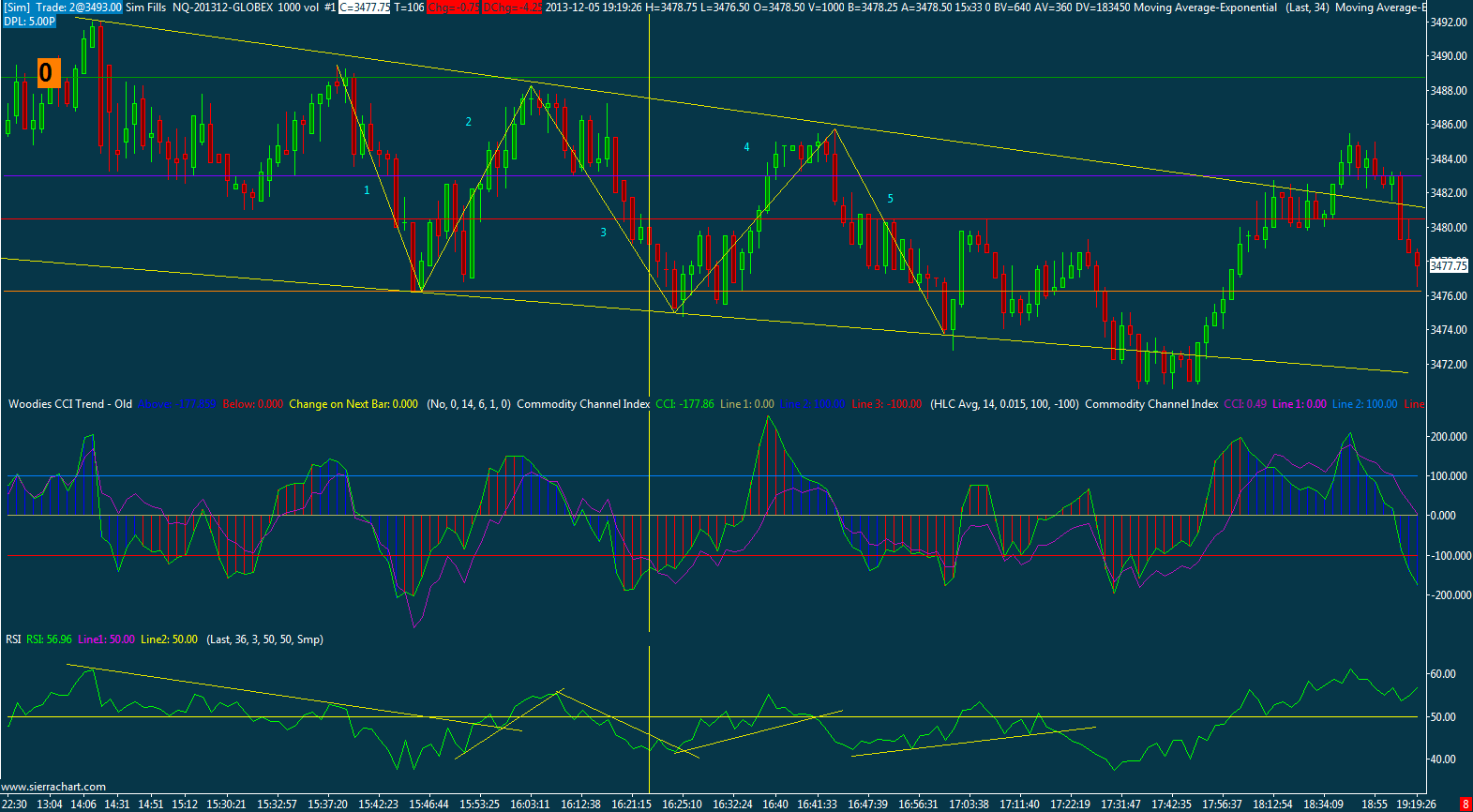
Task: Click the 40.00 RSI scale label
Action: point(1443,759)
